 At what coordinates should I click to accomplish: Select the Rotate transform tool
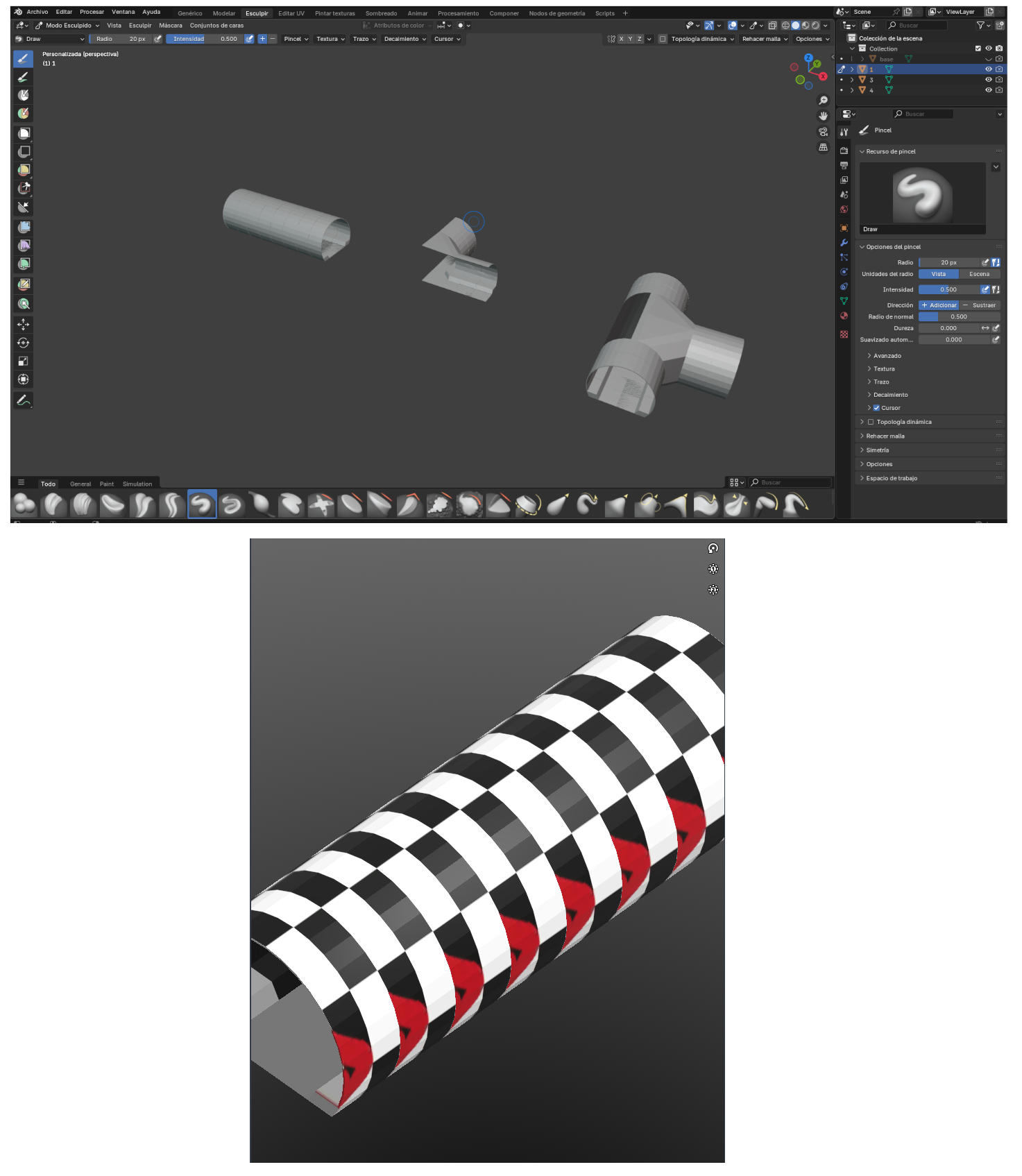(x=23, y=343)
